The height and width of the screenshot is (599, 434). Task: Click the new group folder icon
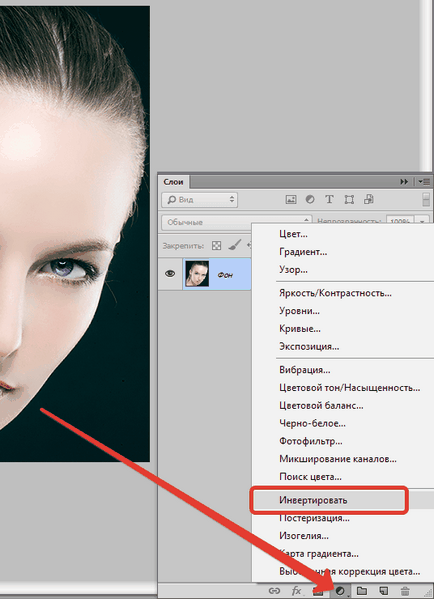click(361, 591)
